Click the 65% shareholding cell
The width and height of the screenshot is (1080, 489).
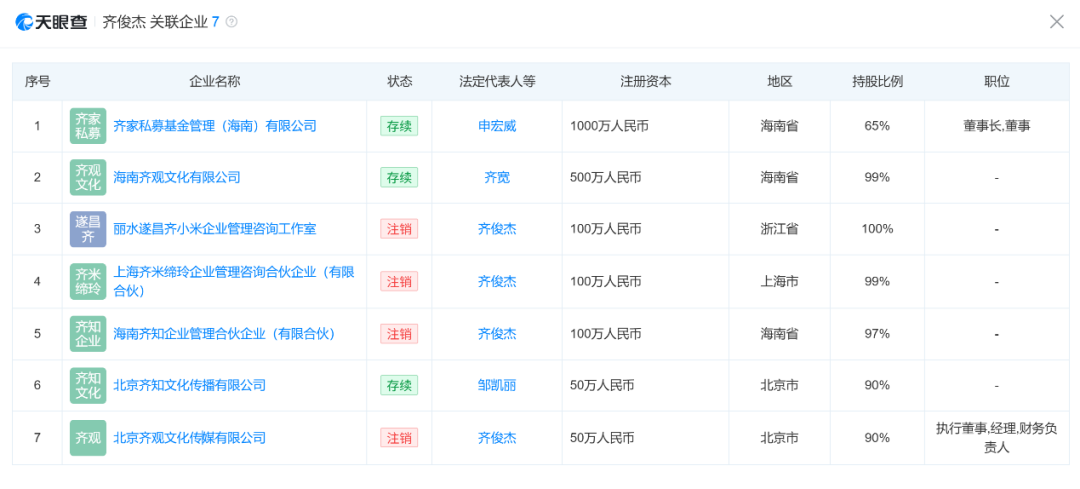click(x=878, y=126)
